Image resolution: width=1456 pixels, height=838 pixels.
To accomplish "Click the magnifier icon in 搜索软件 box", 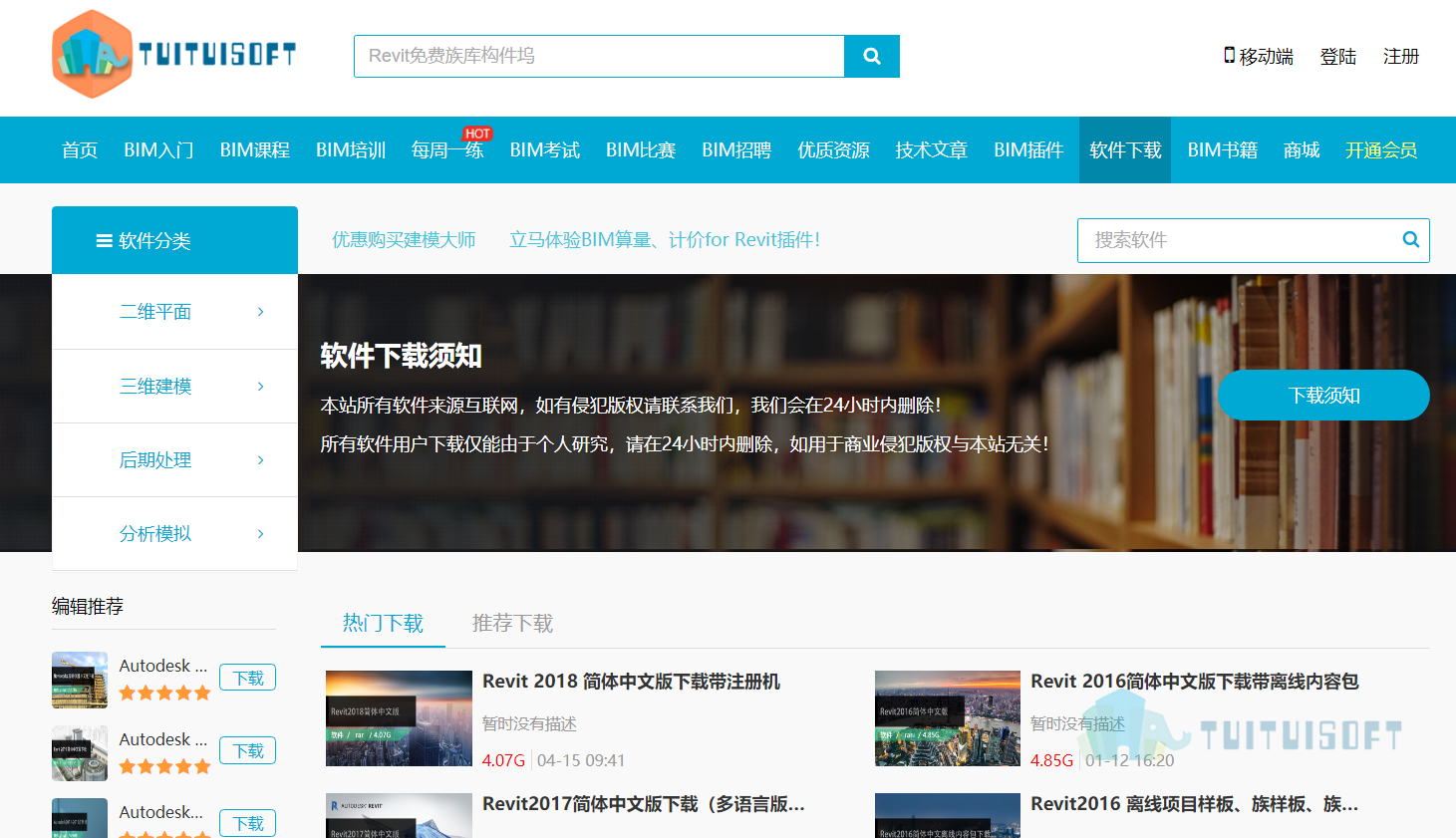I will tap(1411, 239).
